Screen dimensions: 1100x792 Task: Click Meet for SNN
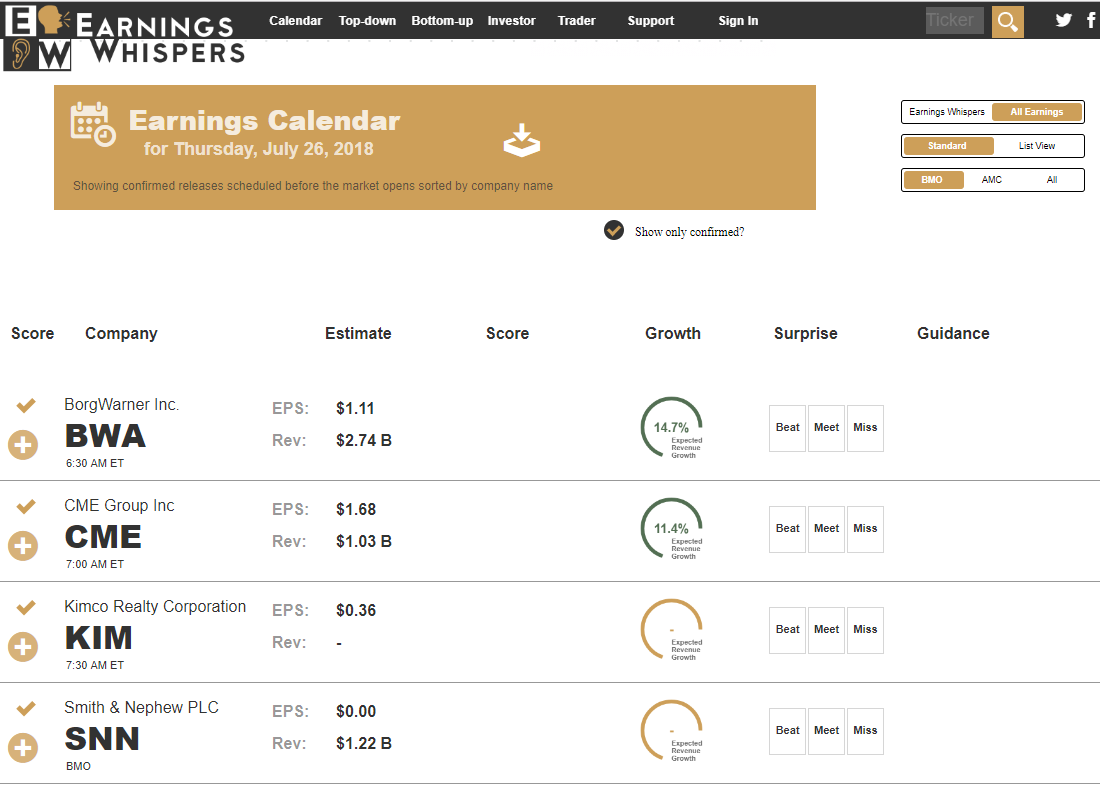[826, 731]
